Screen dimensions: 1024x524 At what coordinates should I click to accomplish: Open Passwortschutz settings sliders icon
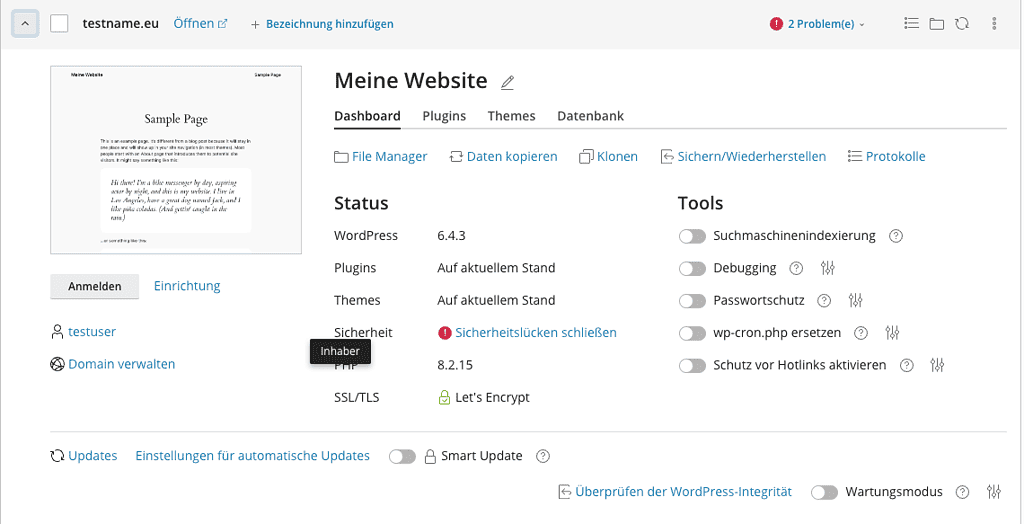855,300
